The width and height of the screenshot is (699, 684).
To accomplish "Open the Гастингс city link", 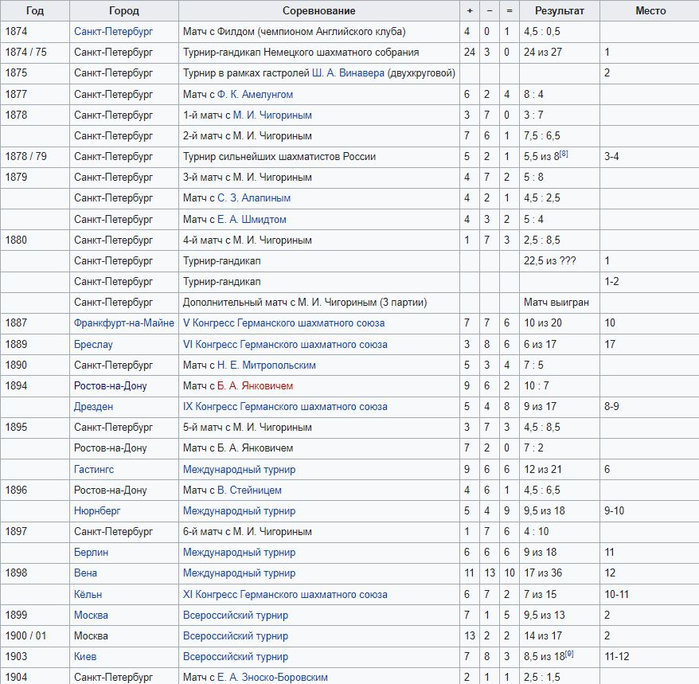I will pyautogui.click(x=94, y=470).
